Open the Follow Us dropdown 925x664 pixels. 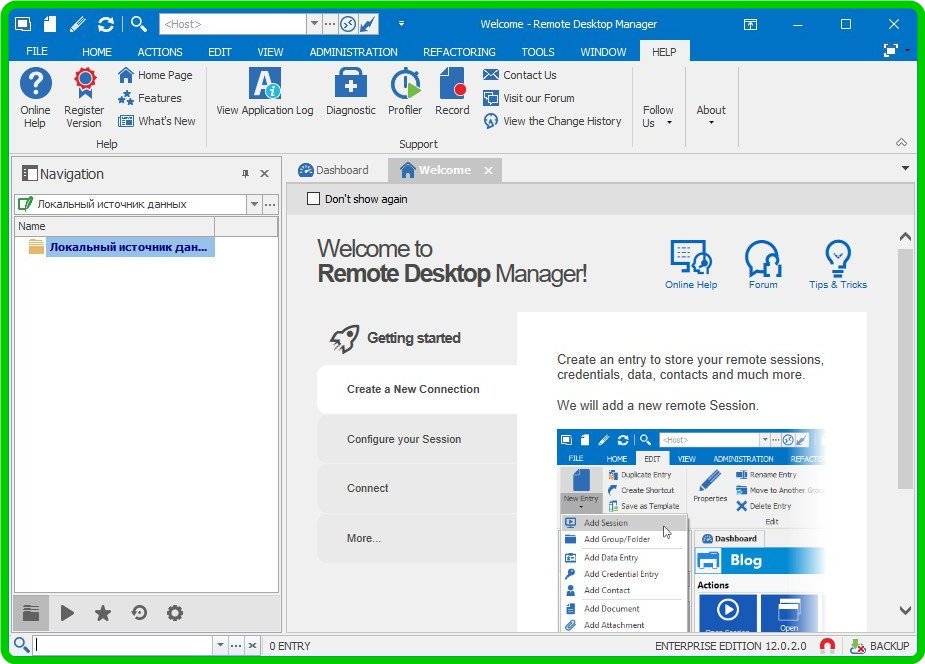pos(657,116)
